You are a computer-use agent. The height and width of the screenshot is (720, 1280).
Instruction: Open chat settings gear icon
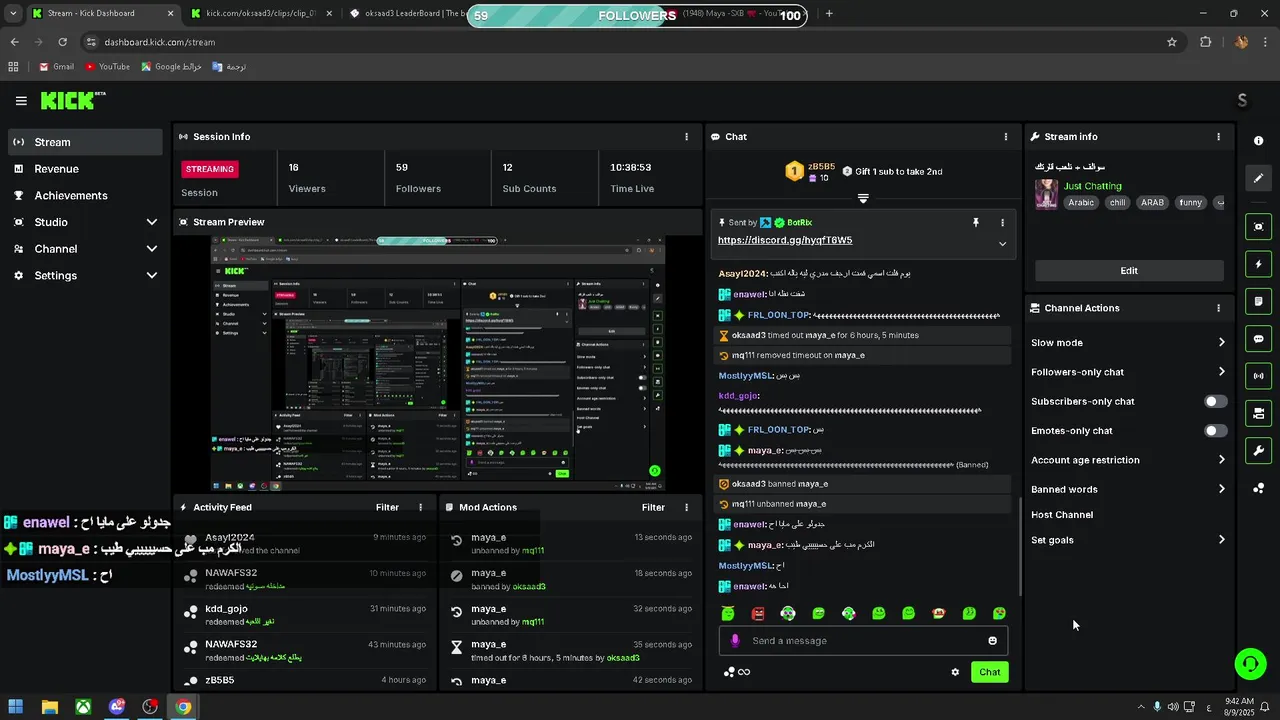point(955,672)
